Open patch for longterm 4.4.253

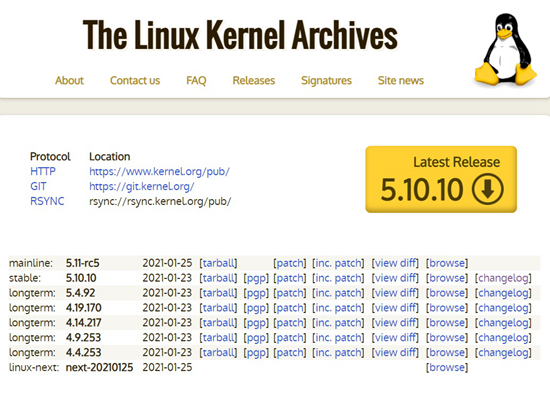pyautogui.click(x=290, y=353)
